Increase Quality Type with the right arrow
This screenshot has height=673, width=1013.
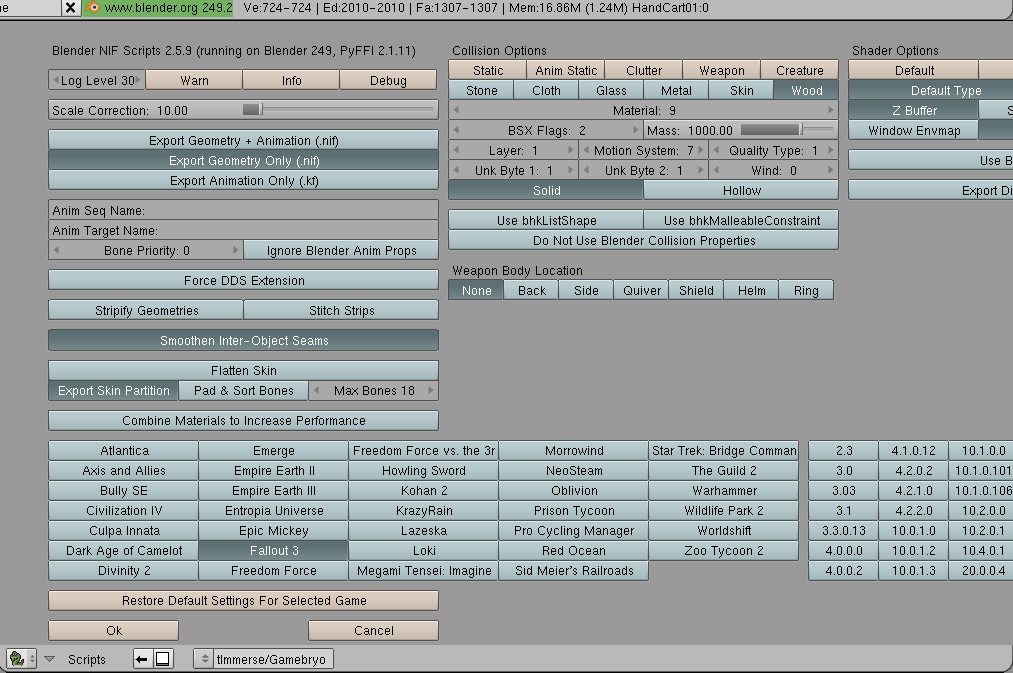[x=831, y=150]
